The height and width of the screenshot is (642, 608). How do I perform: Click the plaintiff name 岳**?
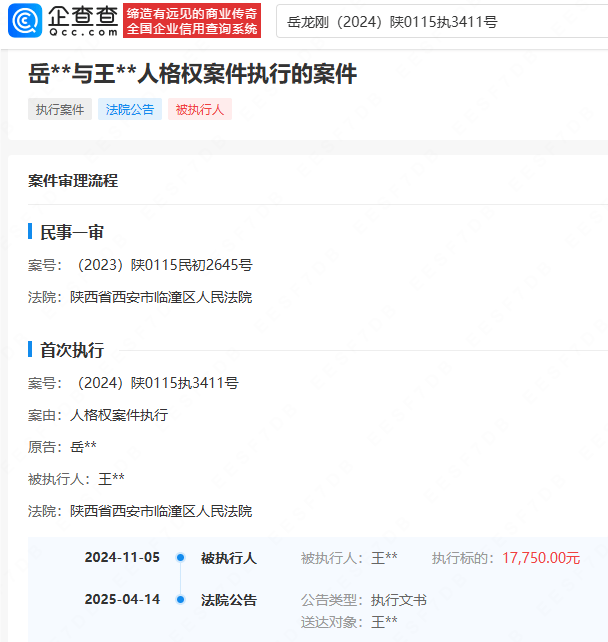click(84, 447)
